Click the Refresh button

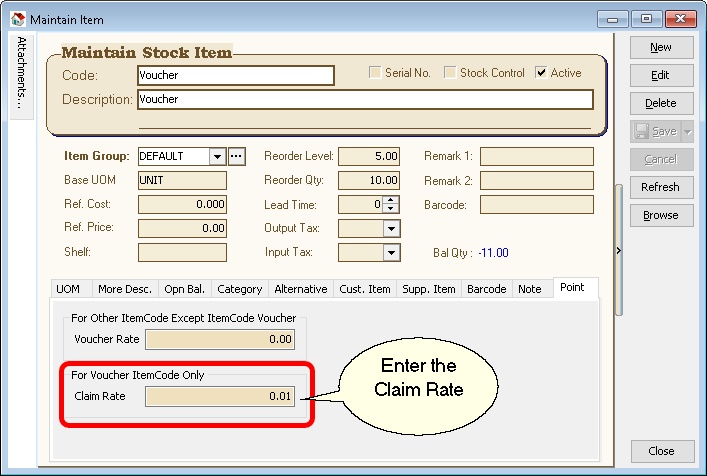point(660,187)
